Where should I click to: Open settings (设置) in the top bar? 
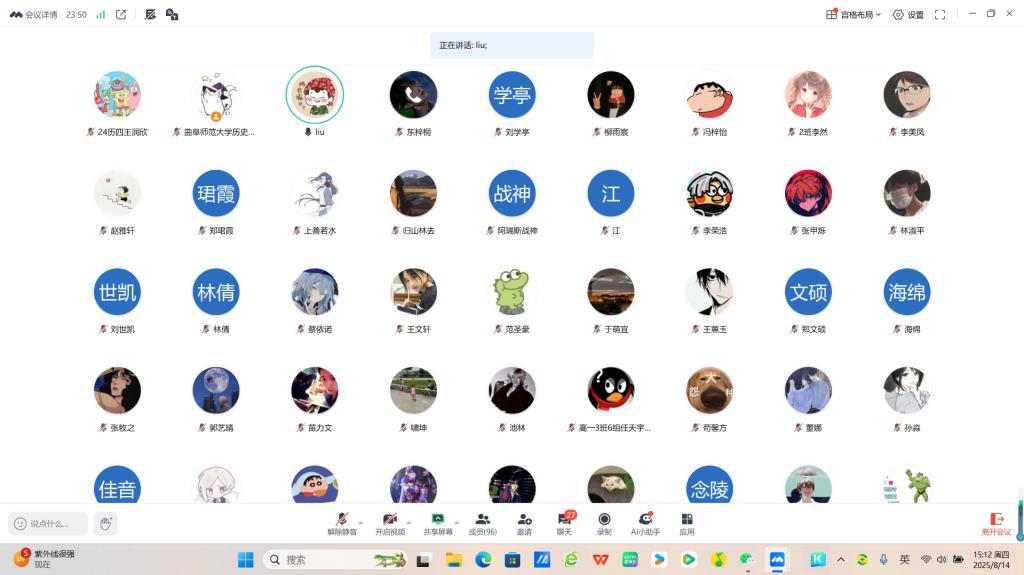pos(908,15)
